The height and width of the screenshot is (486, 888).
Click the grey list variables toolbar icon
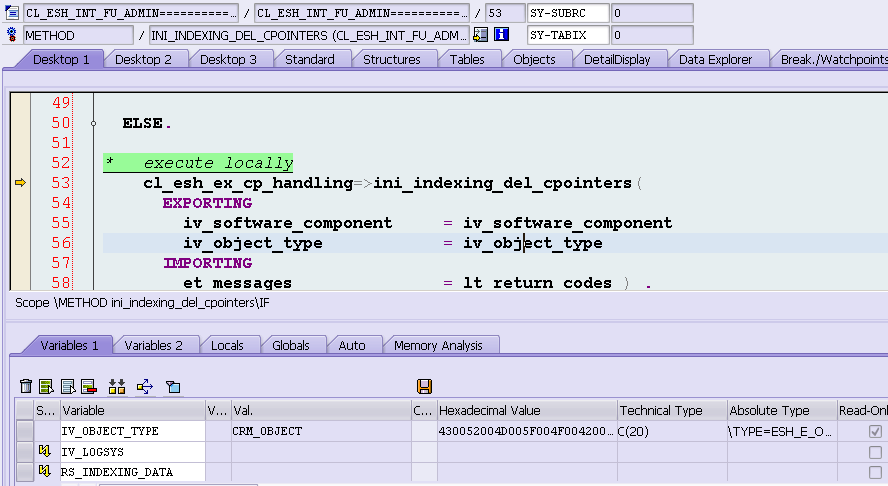coord(68,386)
